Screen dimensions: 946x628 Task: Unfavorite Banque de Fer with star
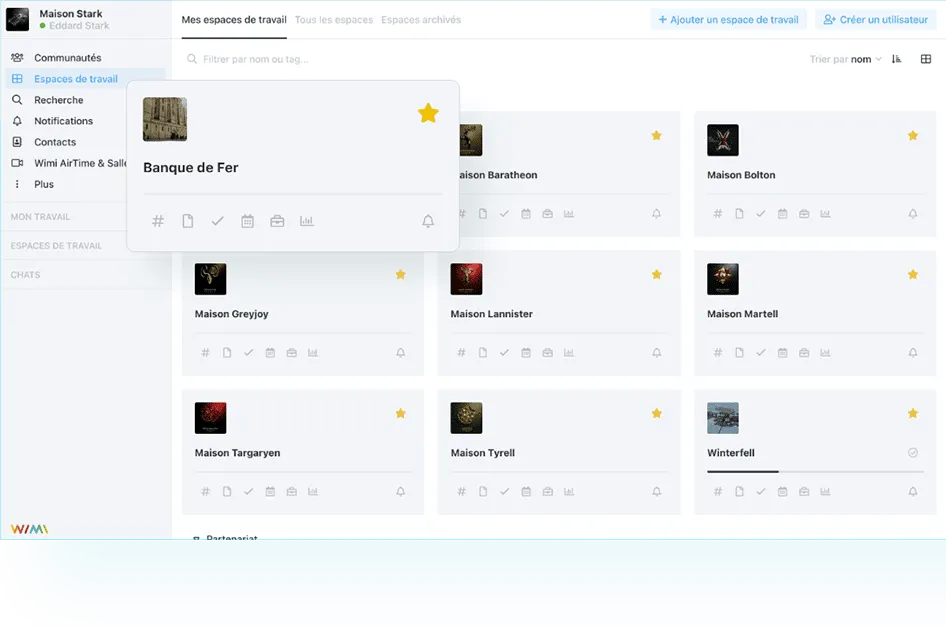click(428, 114)
